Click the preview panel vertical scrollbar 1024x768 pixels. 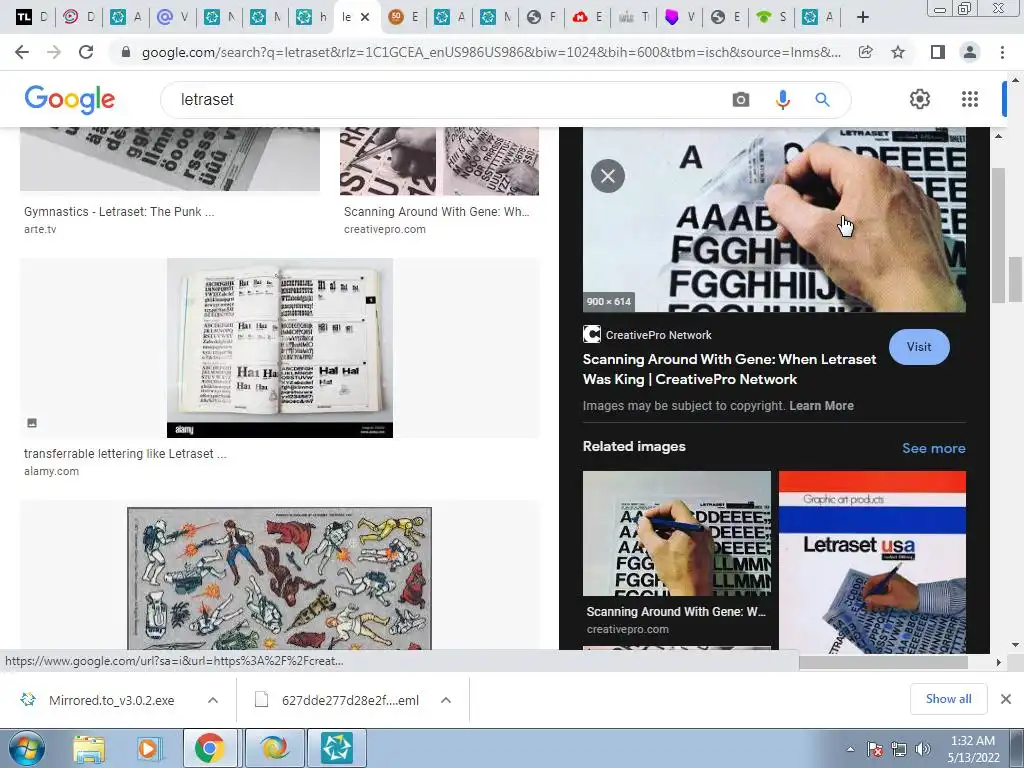[998, 235]
